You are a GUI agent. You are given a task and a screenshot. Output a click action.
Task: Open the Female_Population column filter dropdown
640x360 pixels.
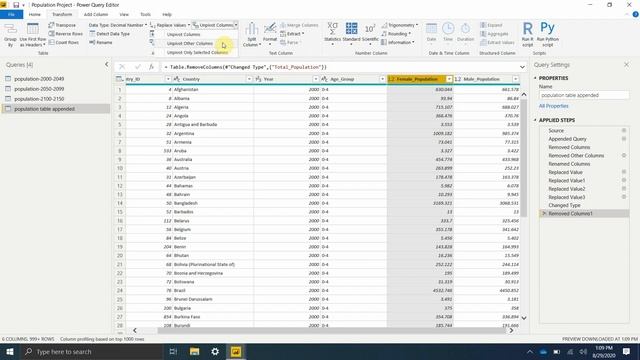pyautogui.click(x=449, y=79)
